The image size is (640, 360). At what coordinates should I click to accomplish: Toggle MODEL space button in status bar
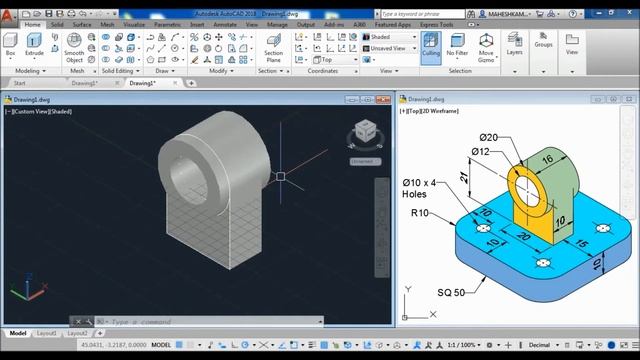coord(161,345)
